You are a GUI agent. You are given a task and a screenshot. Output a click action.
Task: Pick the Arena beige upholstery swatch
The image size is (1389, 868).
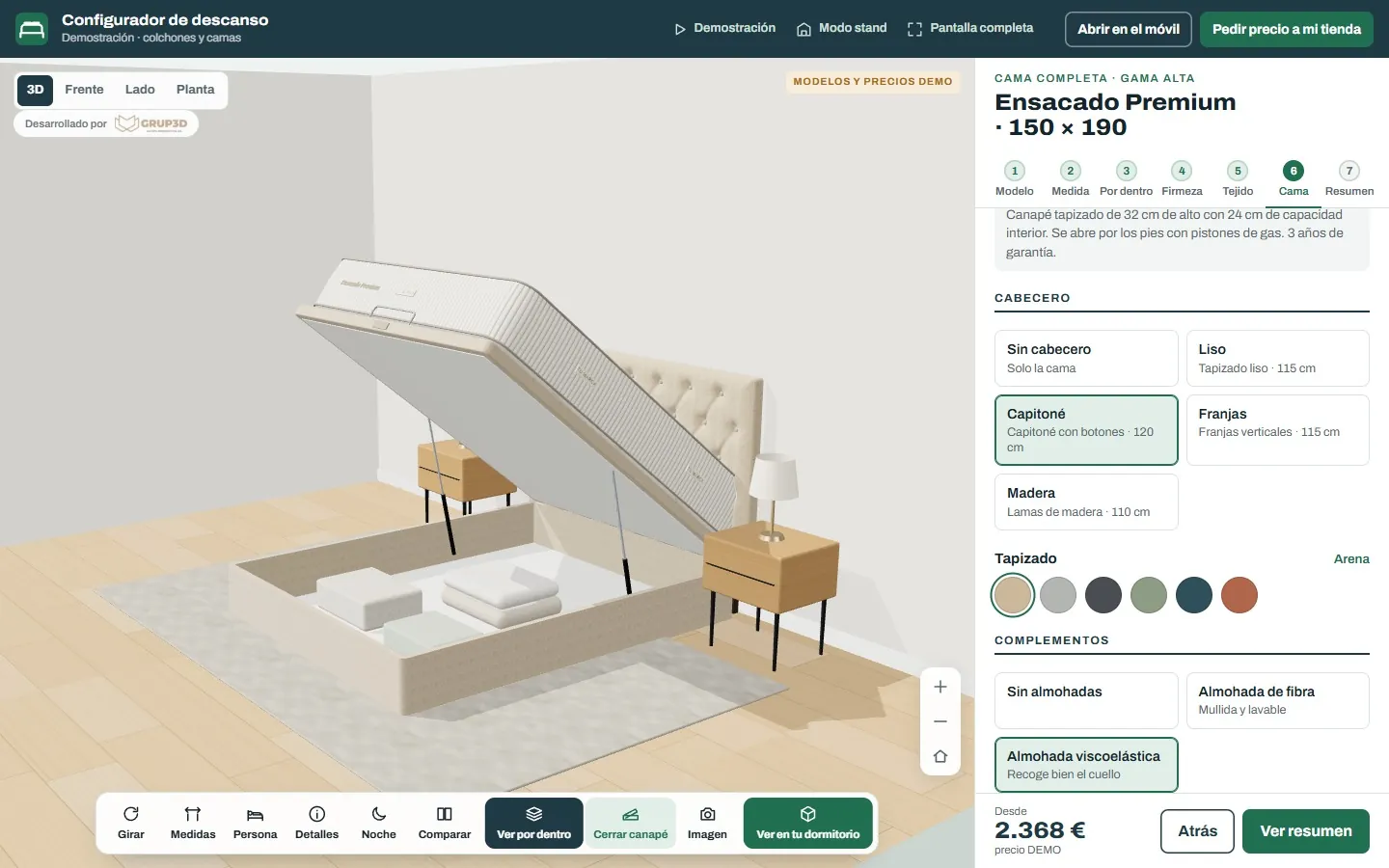tap(1013, 595)
